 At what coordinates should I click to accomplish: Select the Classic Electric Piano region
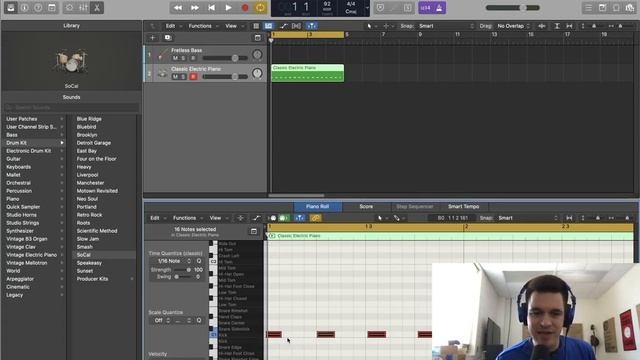pyautogui.click(x=308, y=73)
